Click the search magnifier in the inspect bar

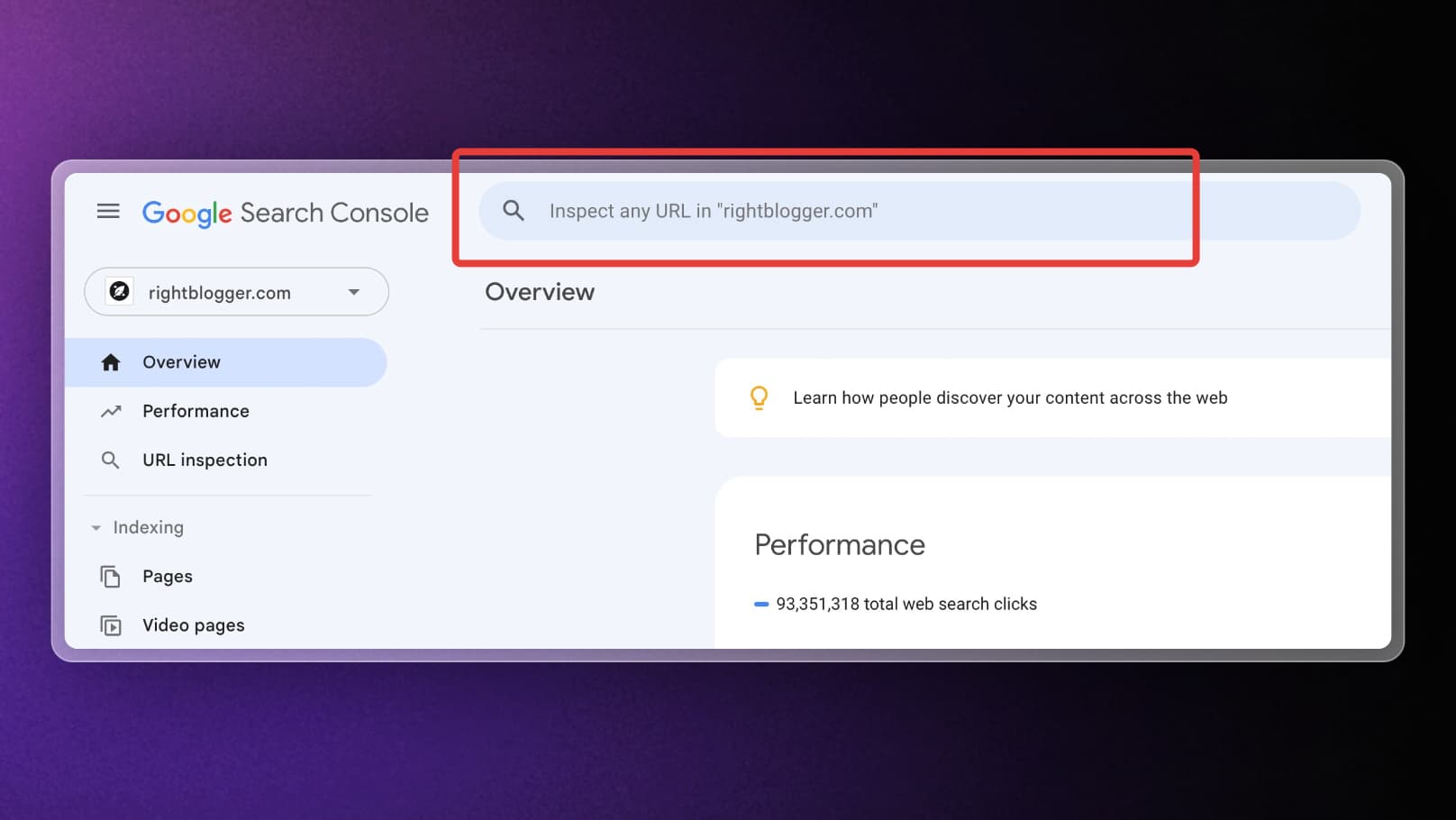pos(514,210)
